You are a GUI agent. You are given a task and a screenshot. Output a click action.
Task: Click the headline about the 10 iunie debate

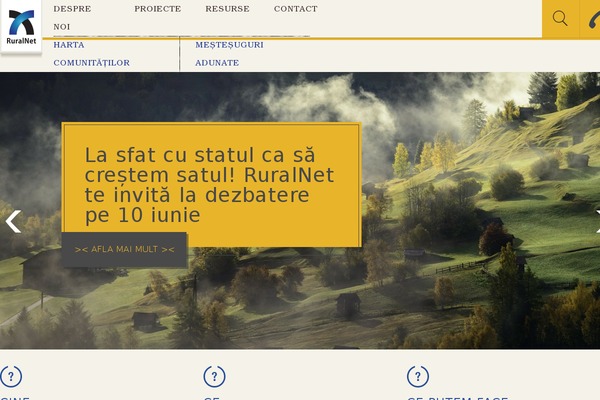209,185
